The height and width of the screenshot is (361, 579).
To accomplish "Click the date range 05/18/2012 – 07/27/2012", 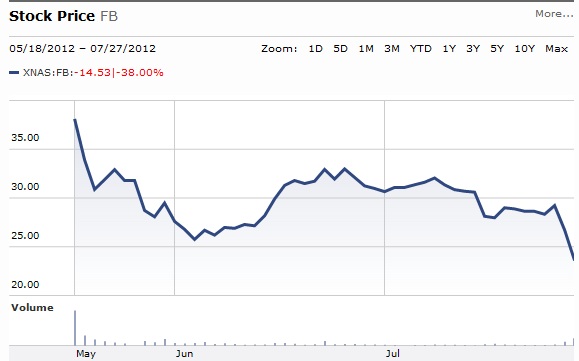I will coord(83,49).
